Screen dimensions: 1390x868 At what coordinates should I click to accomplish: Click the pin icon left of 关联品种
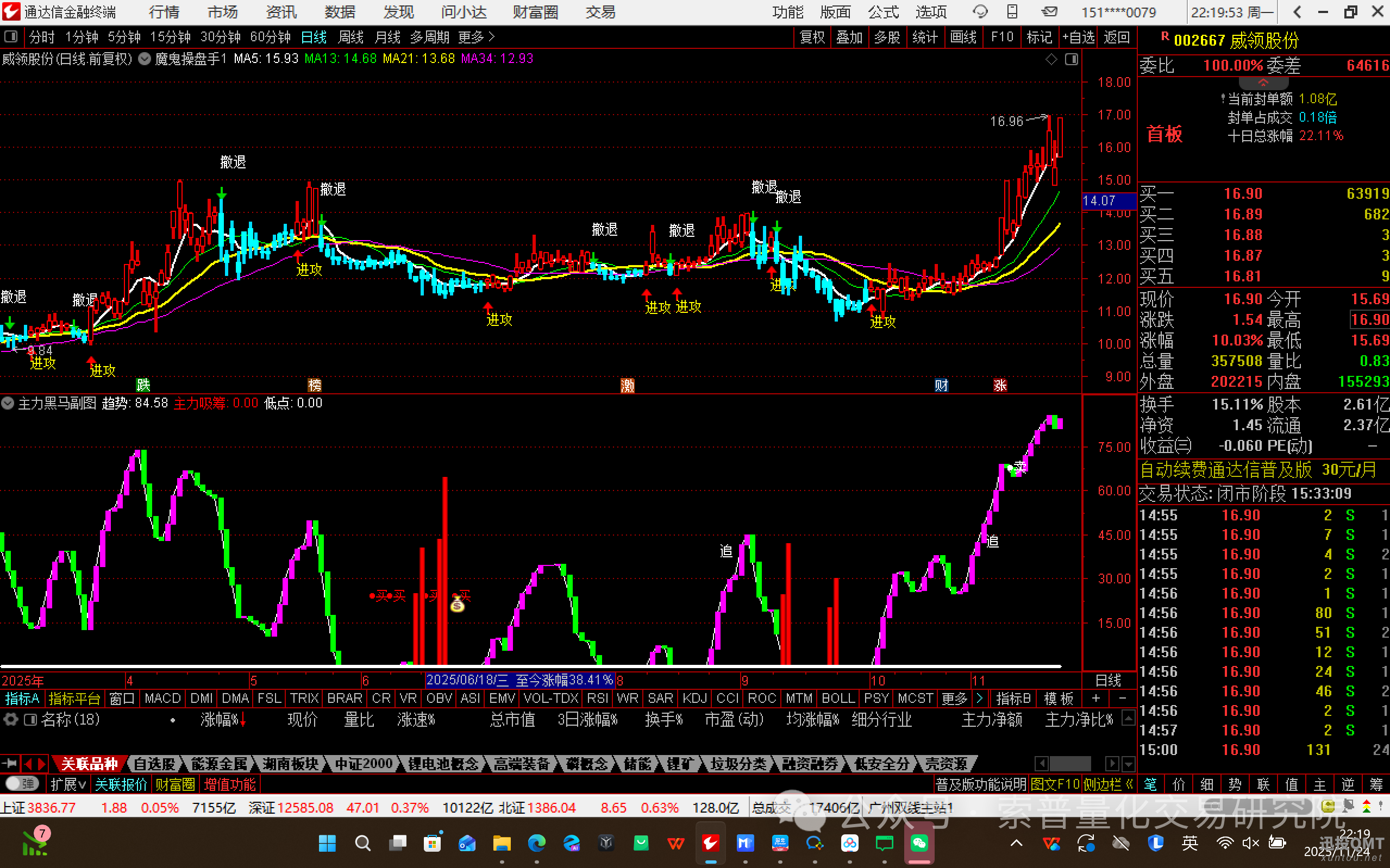click(10, 764)
